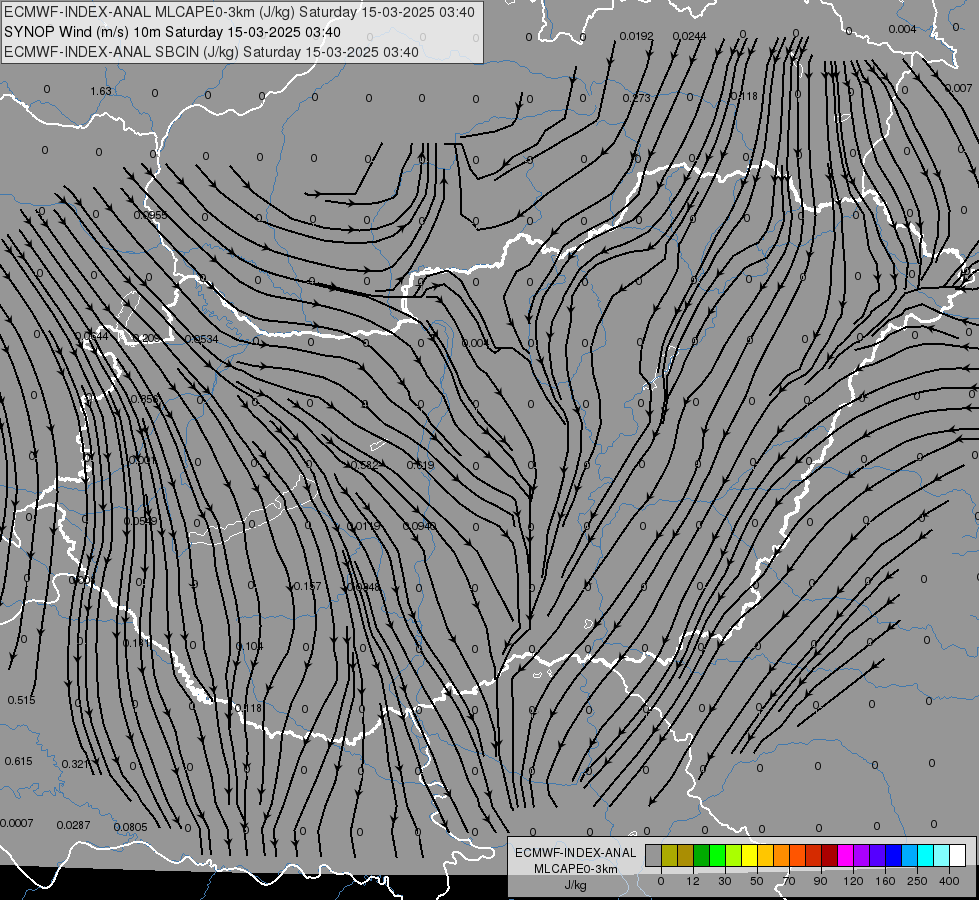Click the legend tick label '400'
The width and height of the screenshot is (979, 900).
click(949, 881)
